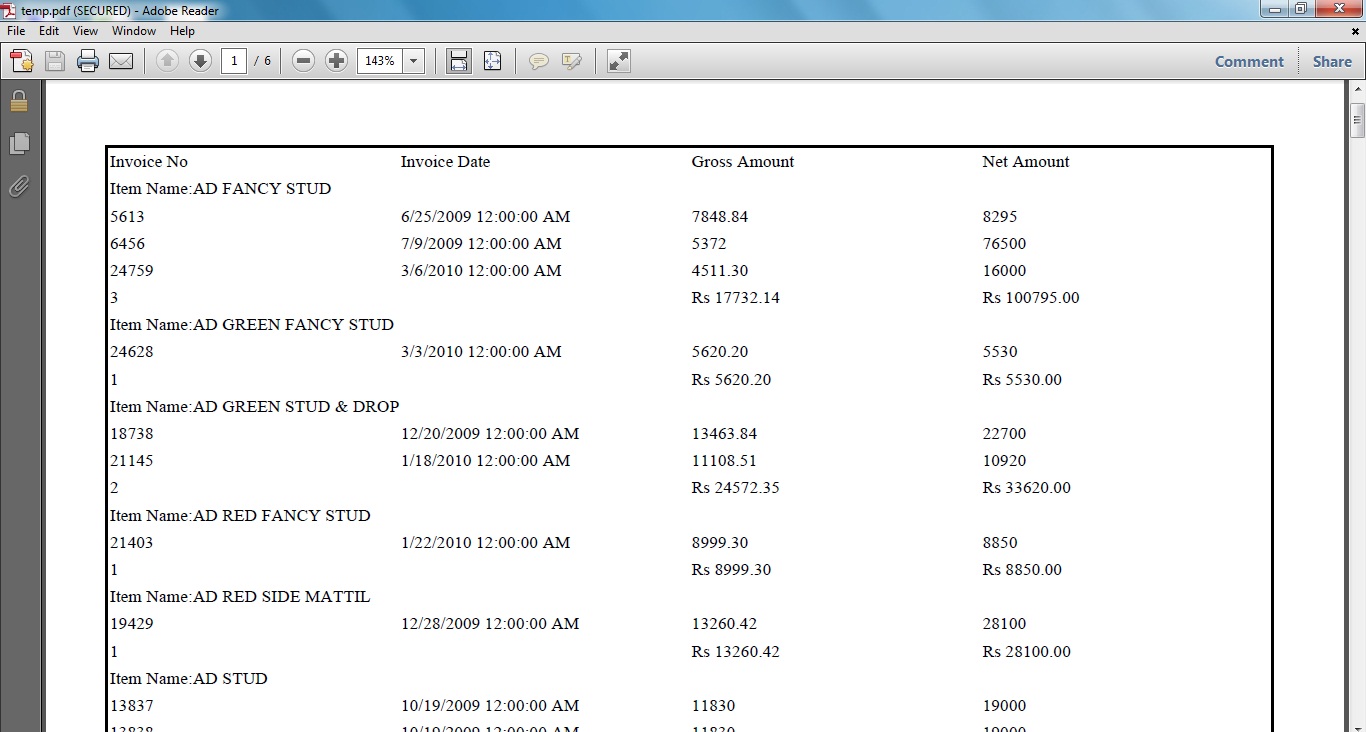Click the net subtotal "Rs 28100.00"
1366x732 pixels.
click(x=1027, y=652)
